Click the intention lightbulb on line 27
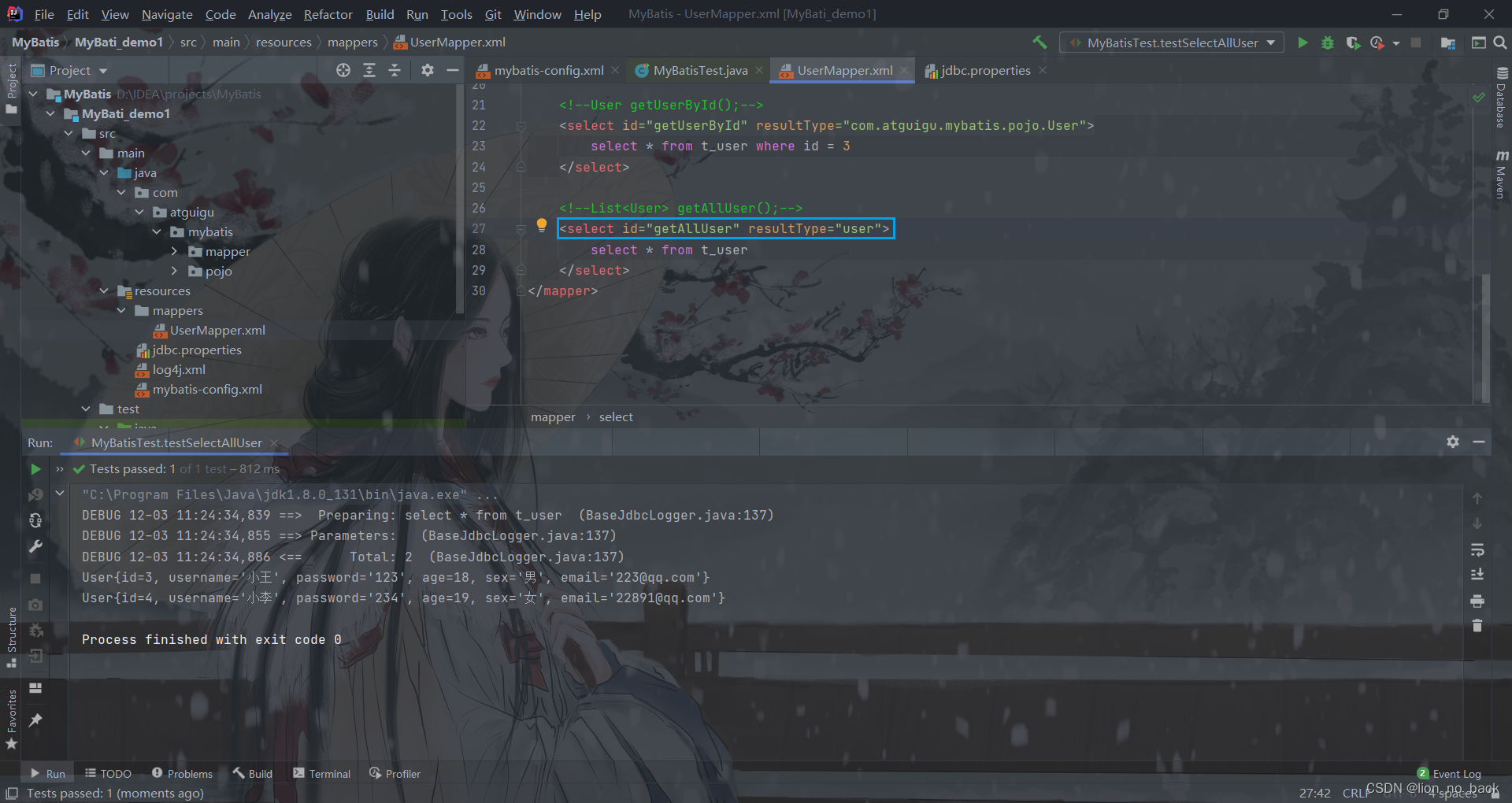The width and height of the screenshot is (1512, 803). coord(541,225)
